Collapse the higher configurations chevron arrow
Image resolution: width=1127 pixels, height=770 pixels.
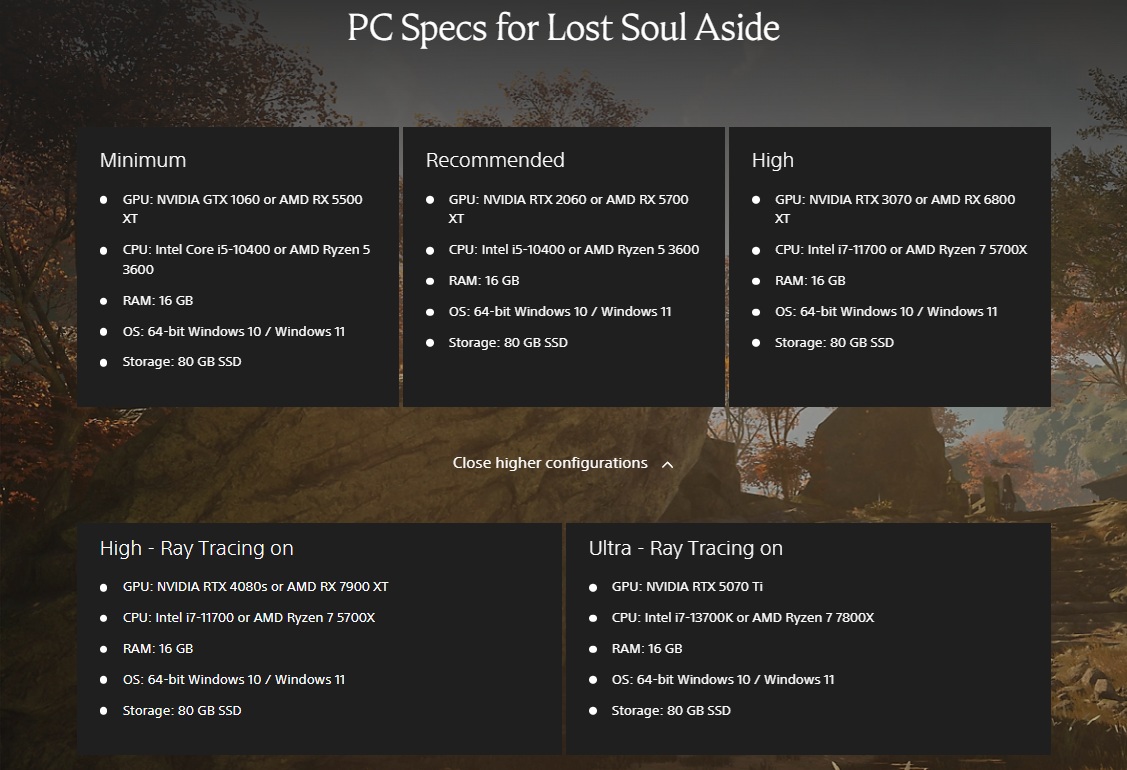click(667, 464)
